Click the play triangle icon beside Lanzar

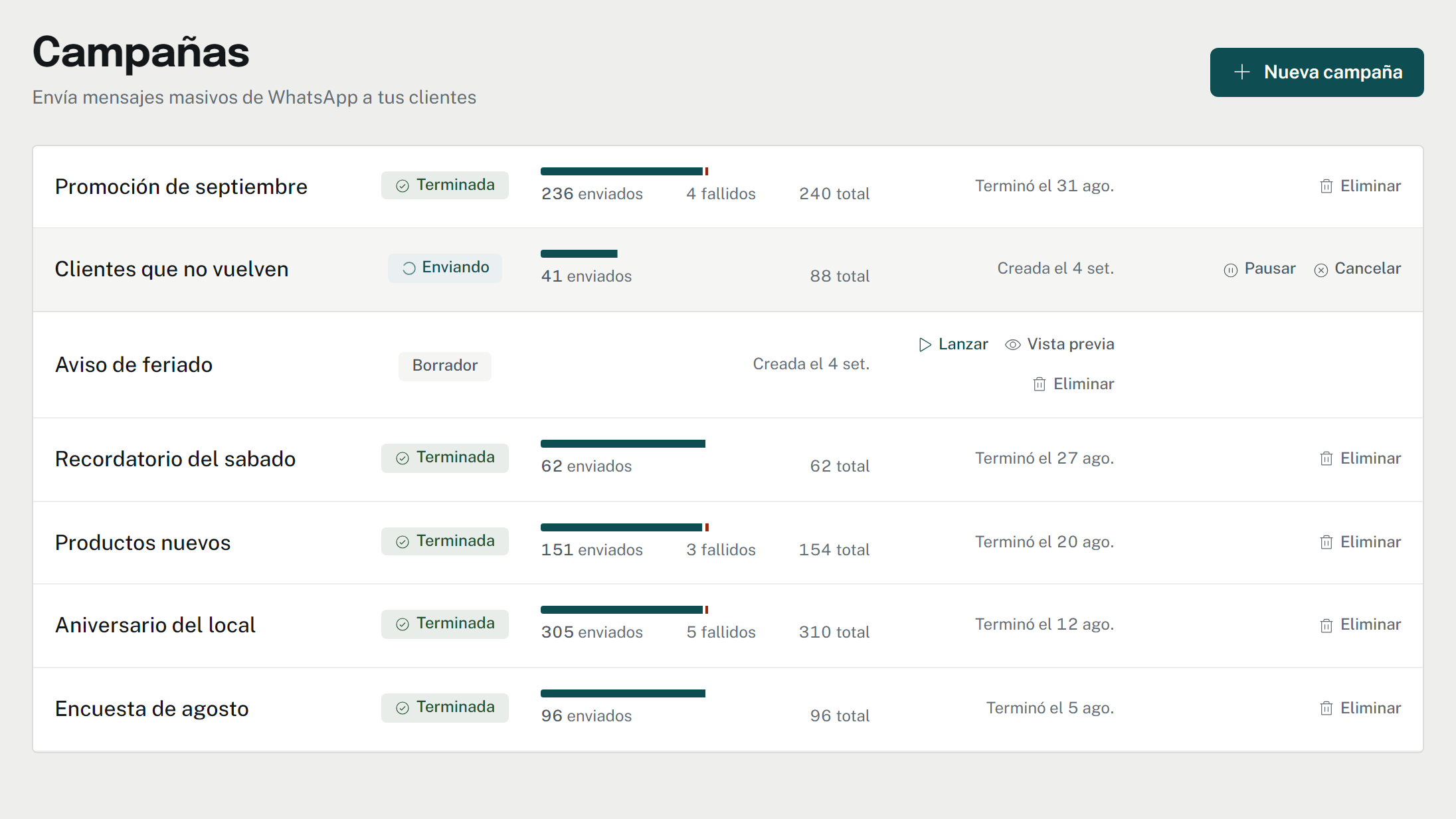point(925,345)
